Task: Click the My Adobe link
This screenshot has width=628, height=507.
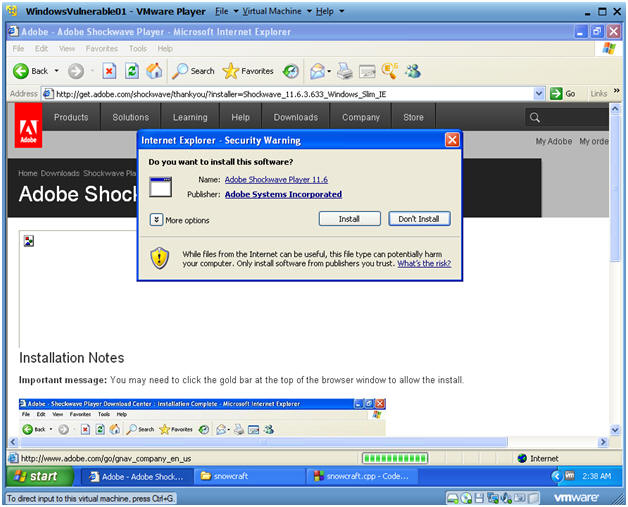Action: click(x=554, y=141)
